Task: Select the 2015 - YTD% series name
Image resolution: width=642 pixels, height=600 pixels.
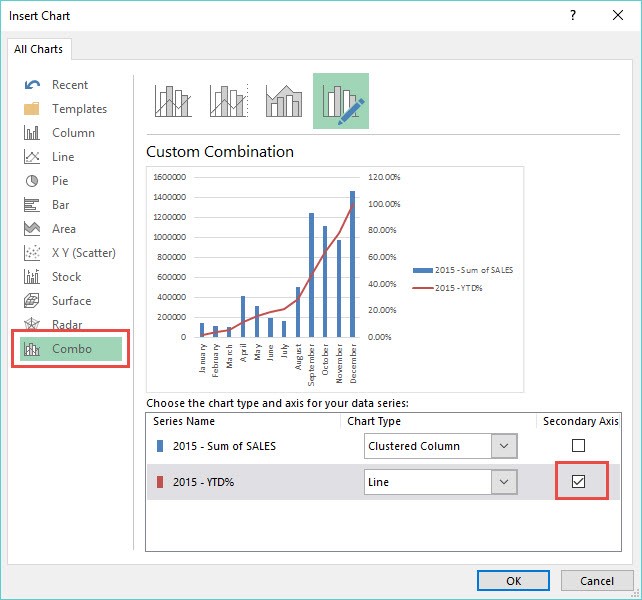Action: coord(203,482)
